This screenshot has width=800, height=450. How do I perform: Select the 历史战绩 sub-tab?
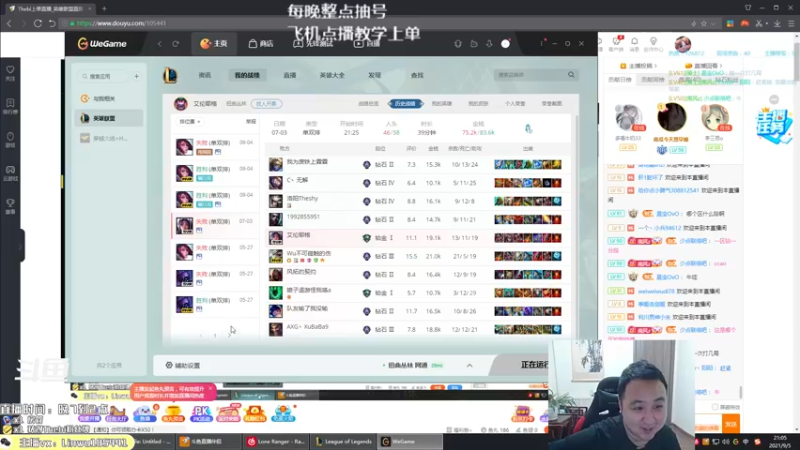click(x=405, y=104)
